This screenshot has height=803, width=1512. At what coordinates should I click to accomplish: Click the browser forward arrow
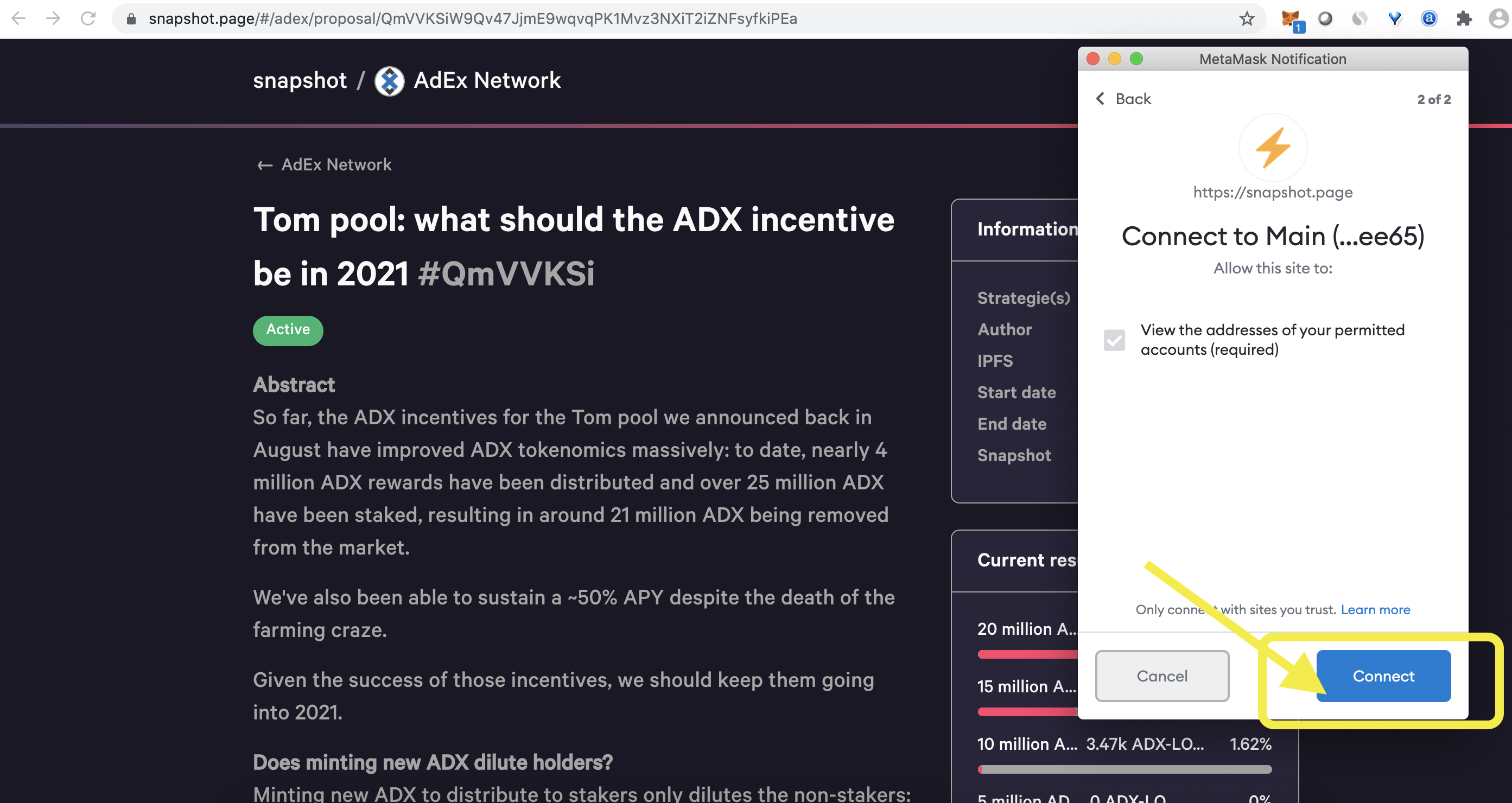point(53,19)
